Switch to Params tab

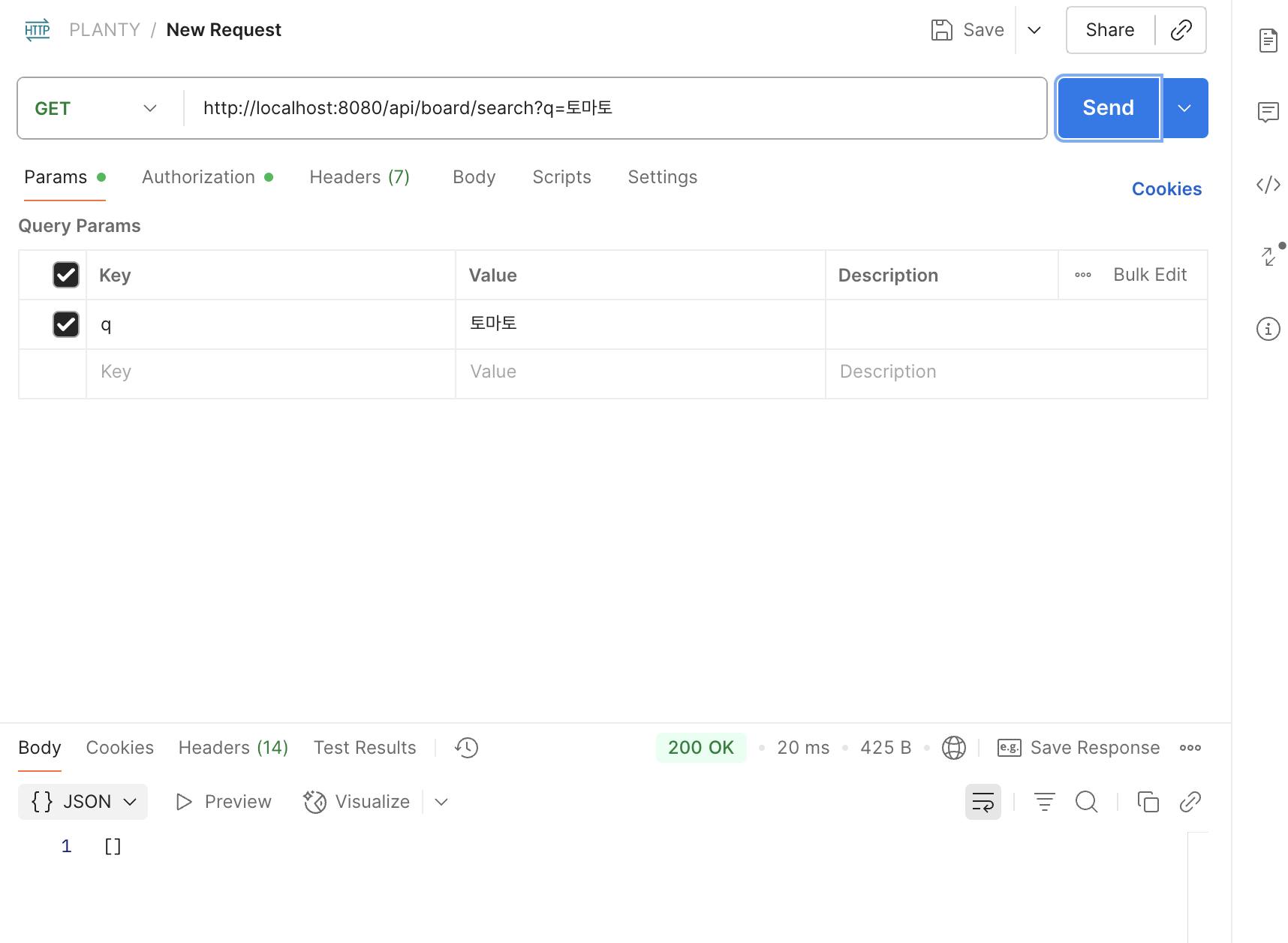(65, 177)
